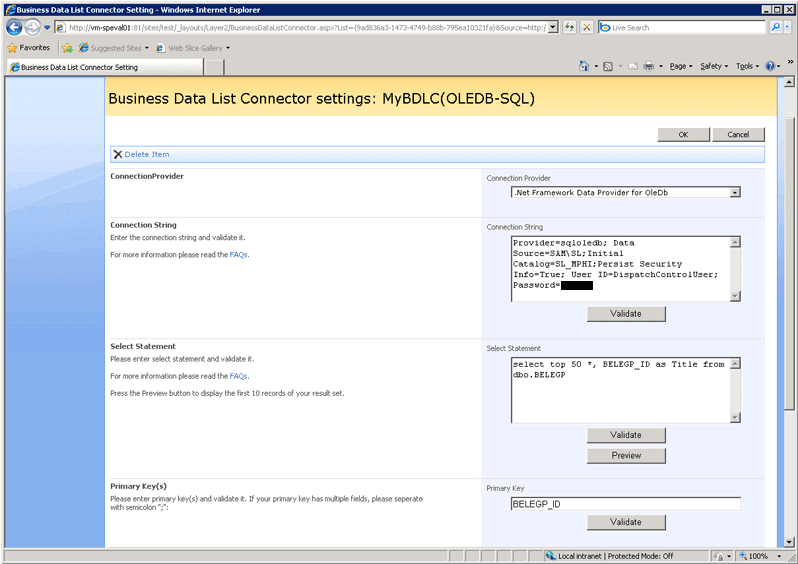Expand the address bar history dropdown
This screenshot has width=798, height=564.
click(553, 27)
